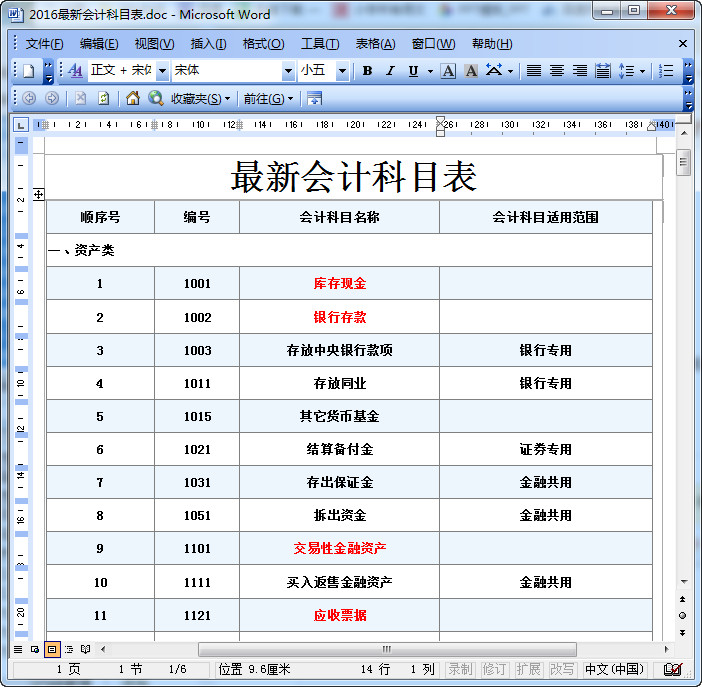Click the Search the Web icon

pos(155,98)
